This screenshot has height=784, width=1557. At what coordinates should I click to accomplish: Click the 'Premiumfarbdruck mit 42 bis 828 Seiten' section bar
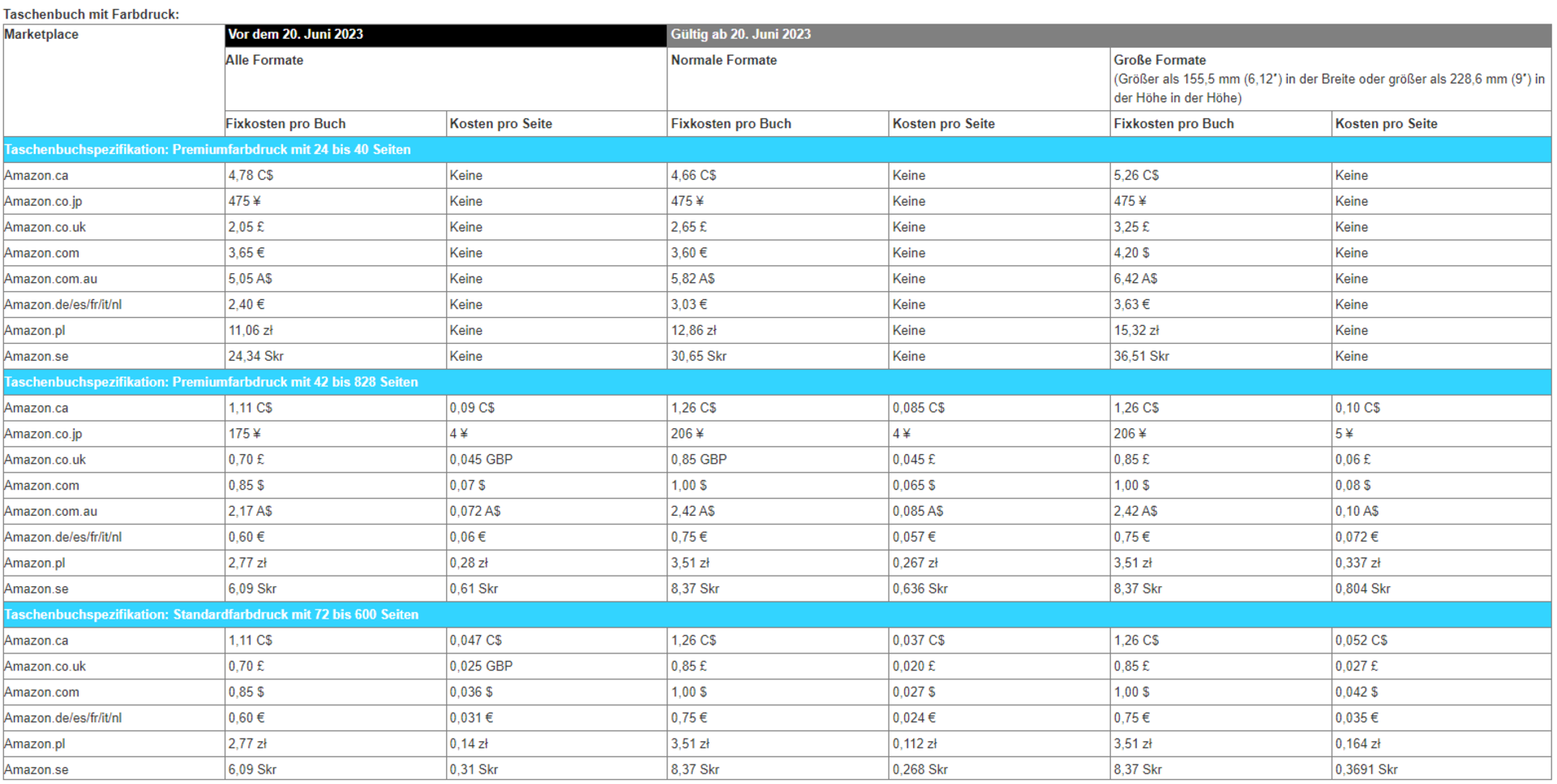(777, 382)
